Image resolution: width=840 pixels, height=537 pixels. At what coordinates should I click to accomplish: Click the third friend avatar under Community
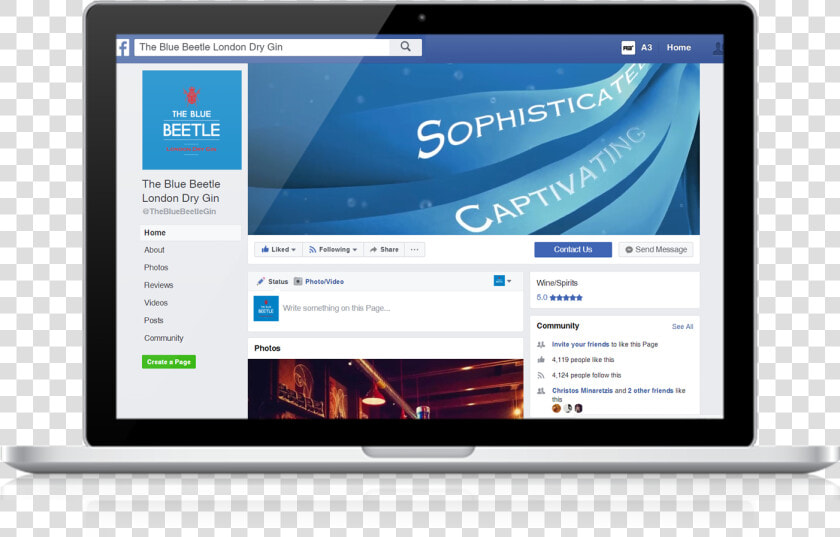578,408
